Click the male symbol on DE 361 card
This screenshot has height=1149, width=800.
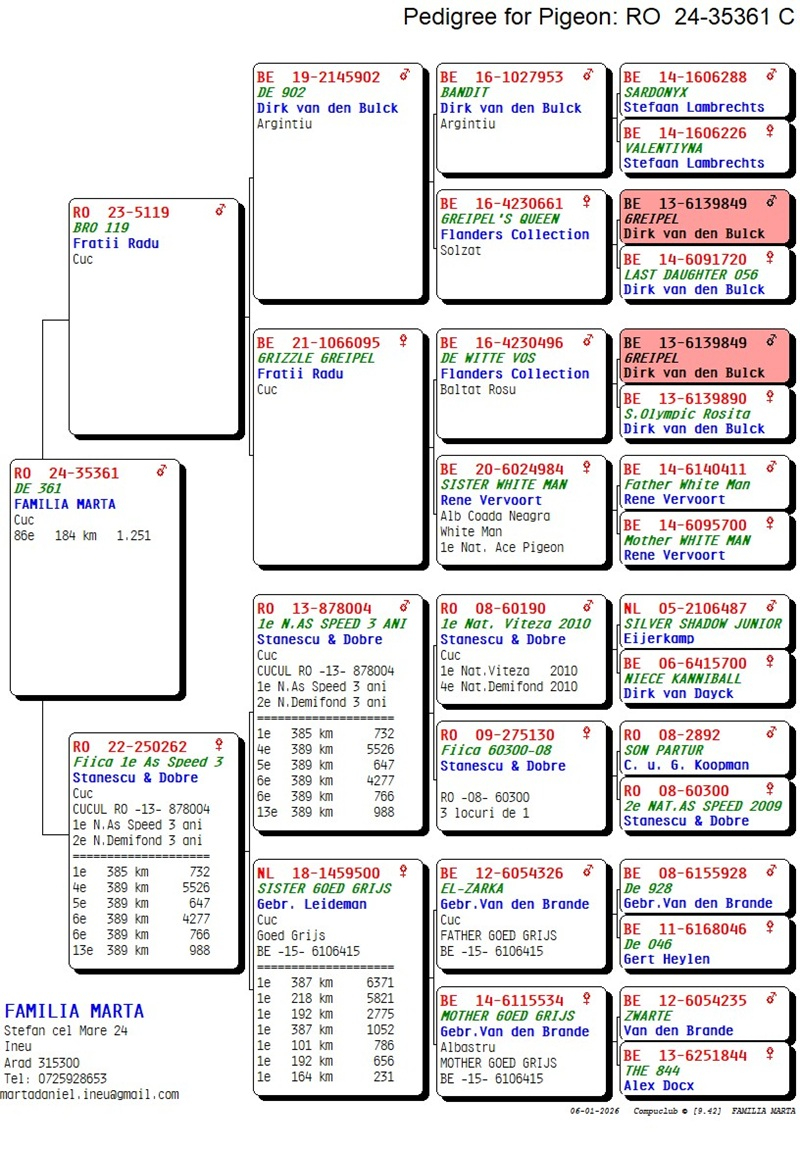point(162,472)
